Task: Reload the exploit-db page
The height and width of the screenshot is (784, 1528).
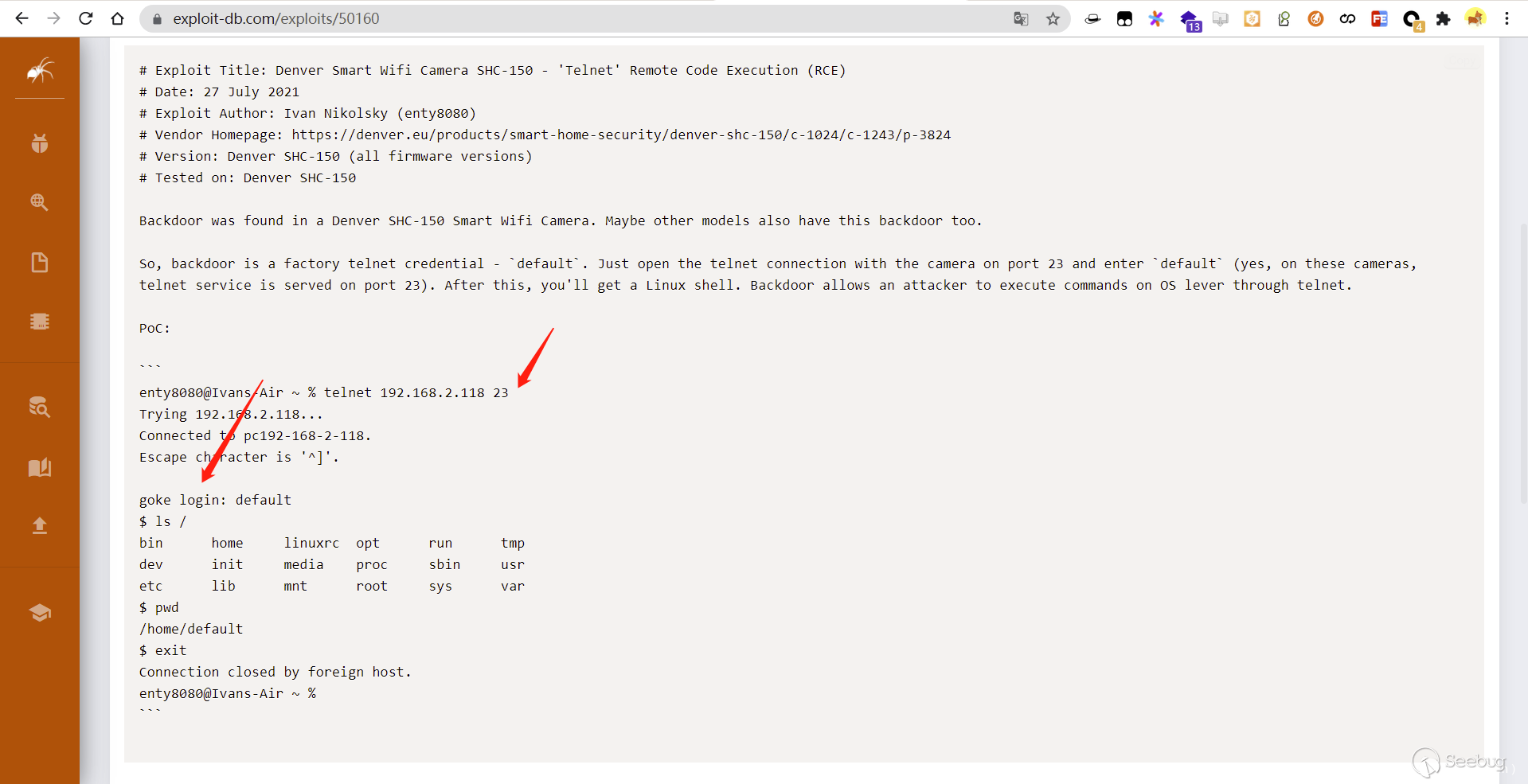Action: coord(85,18)
